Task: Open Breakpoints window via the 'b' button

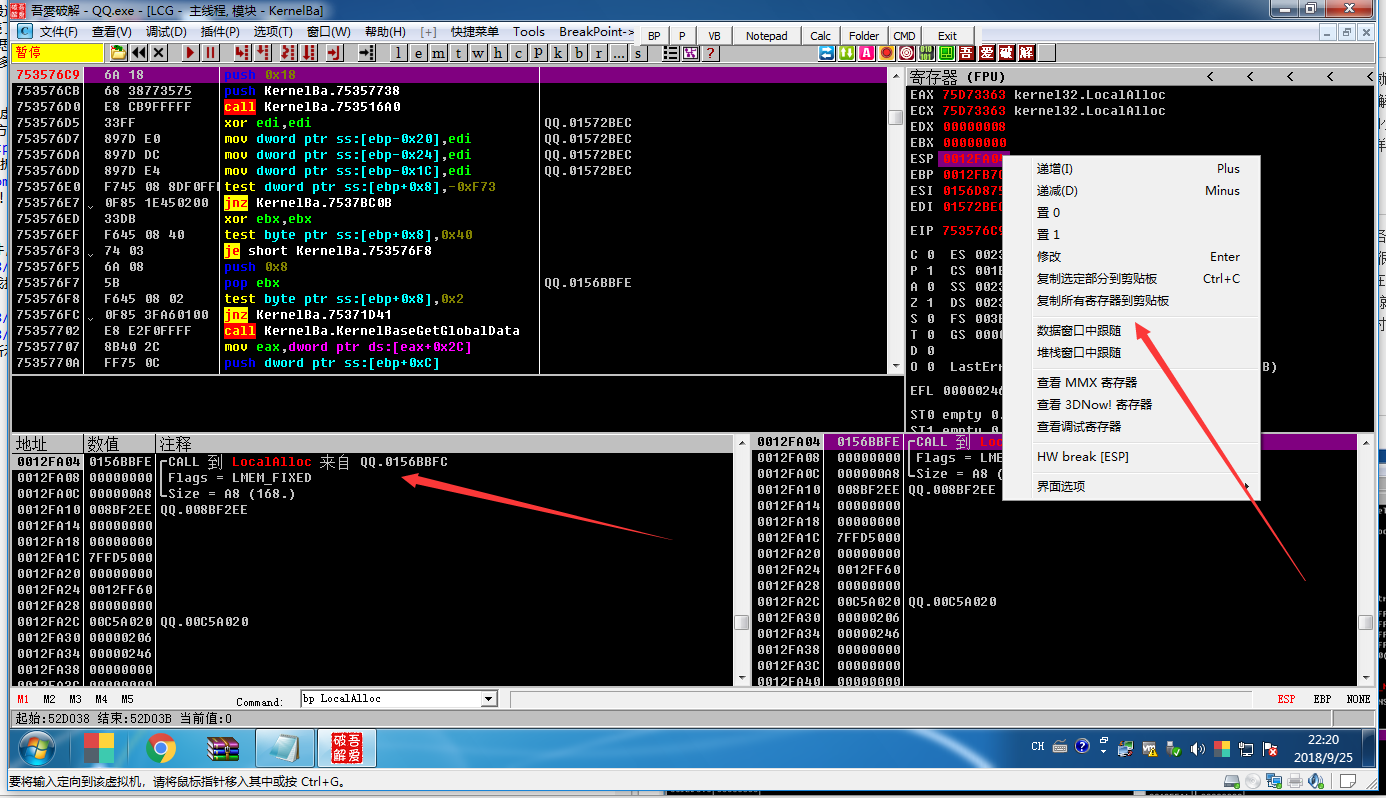Action: [578, 53]
